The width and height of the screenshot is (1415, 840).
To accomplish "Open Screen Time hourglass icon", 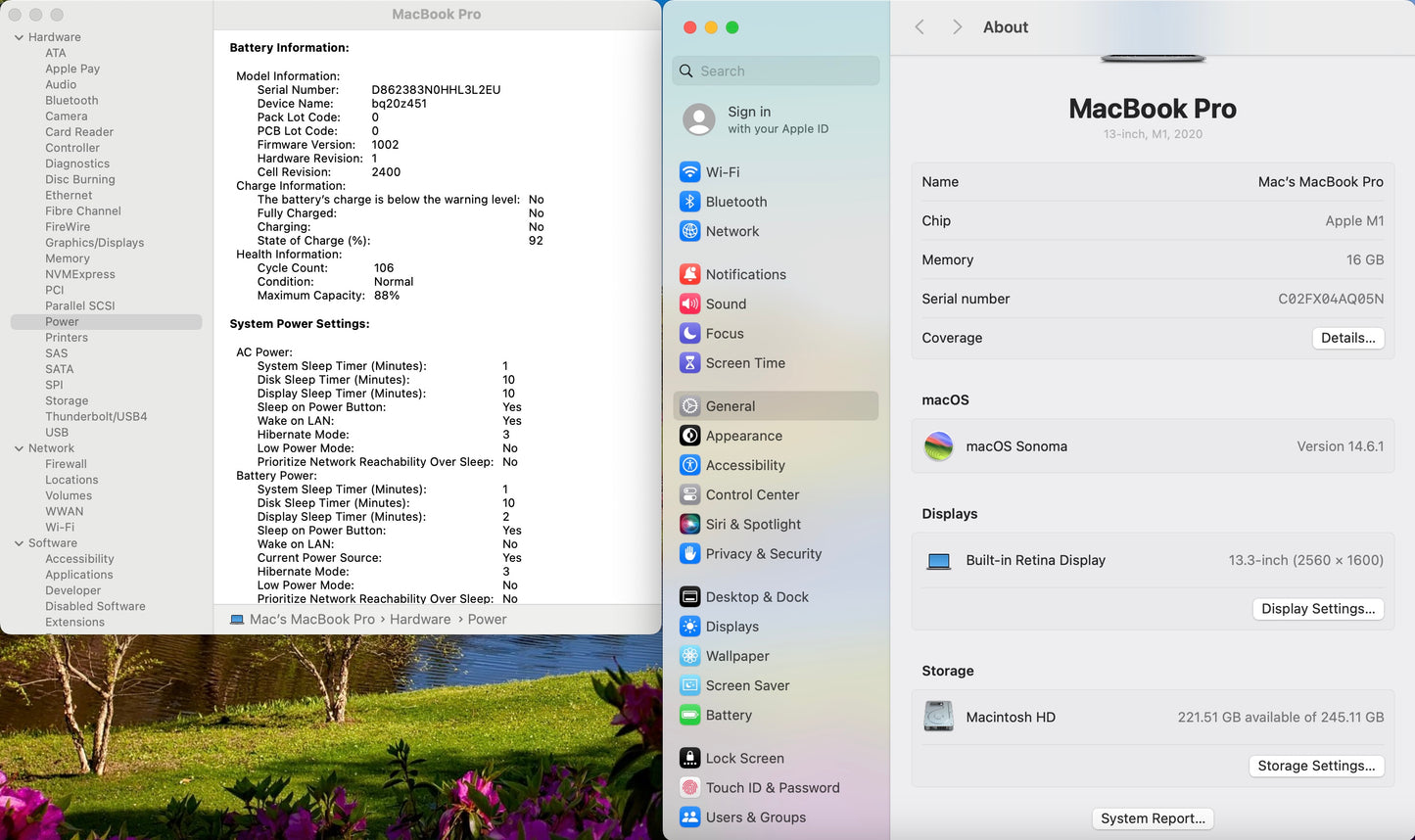I will [690, 363].
